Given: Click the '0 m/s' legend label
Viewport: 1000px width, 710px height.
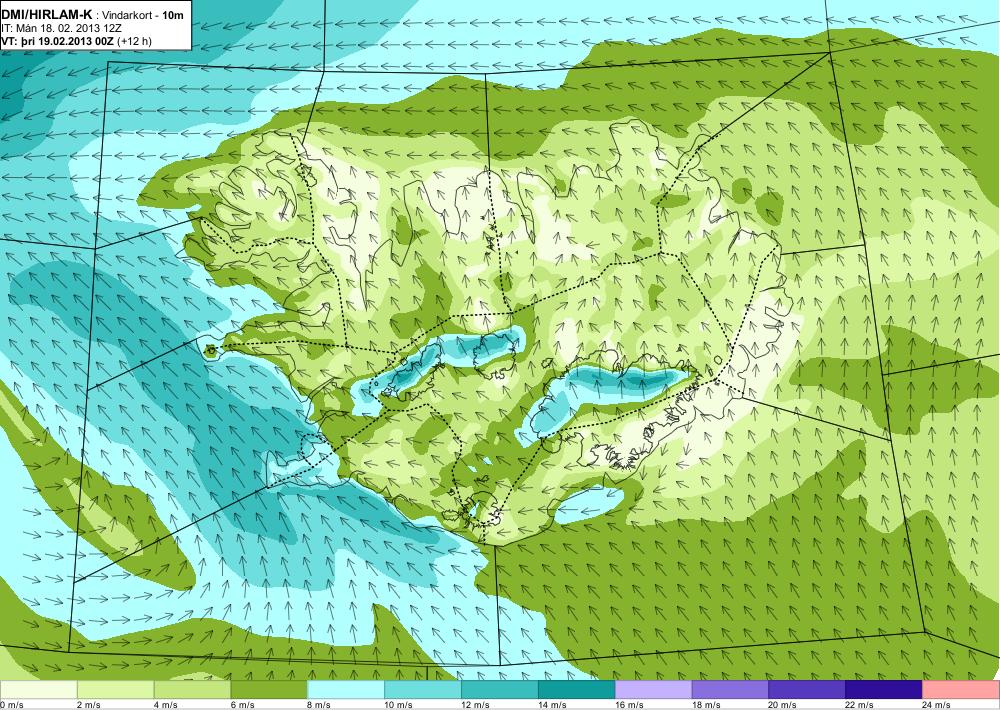Looking at the screenshot, I should pyautogui.click(x=11, y=705).
